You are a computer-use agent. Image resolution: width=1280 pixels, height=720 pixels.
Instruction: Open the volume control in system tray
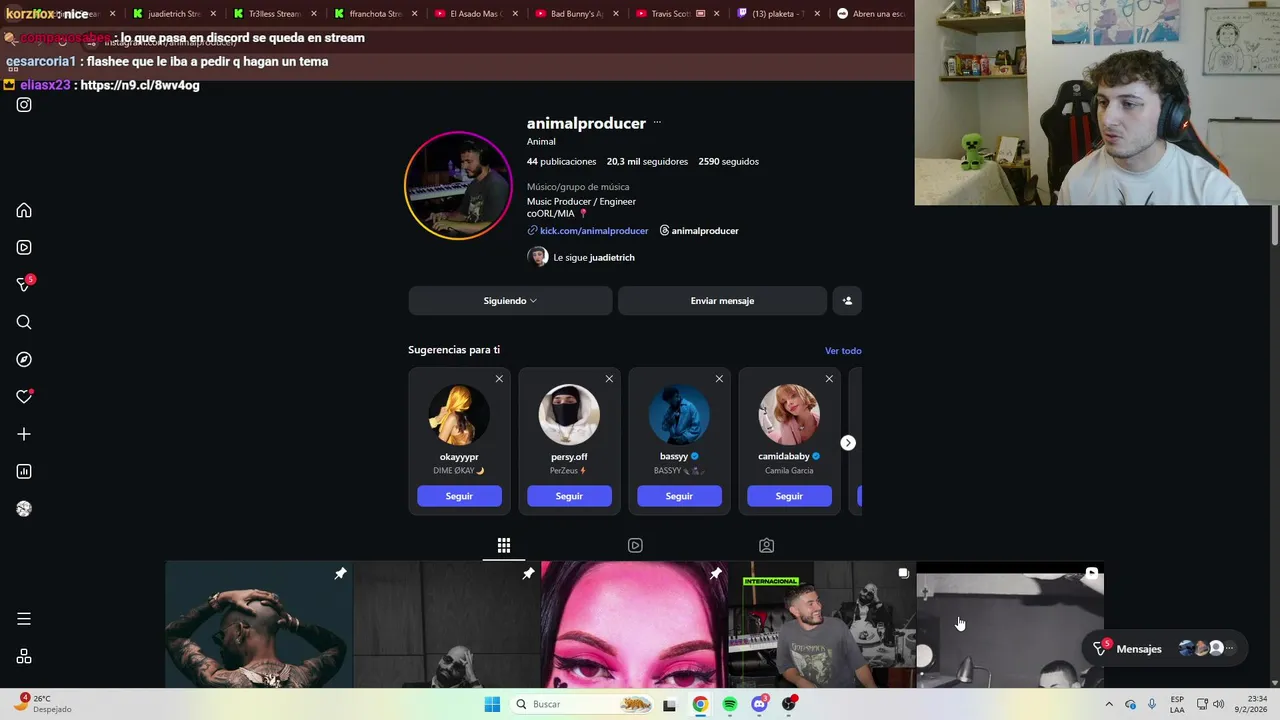[x=1218, y=704]
